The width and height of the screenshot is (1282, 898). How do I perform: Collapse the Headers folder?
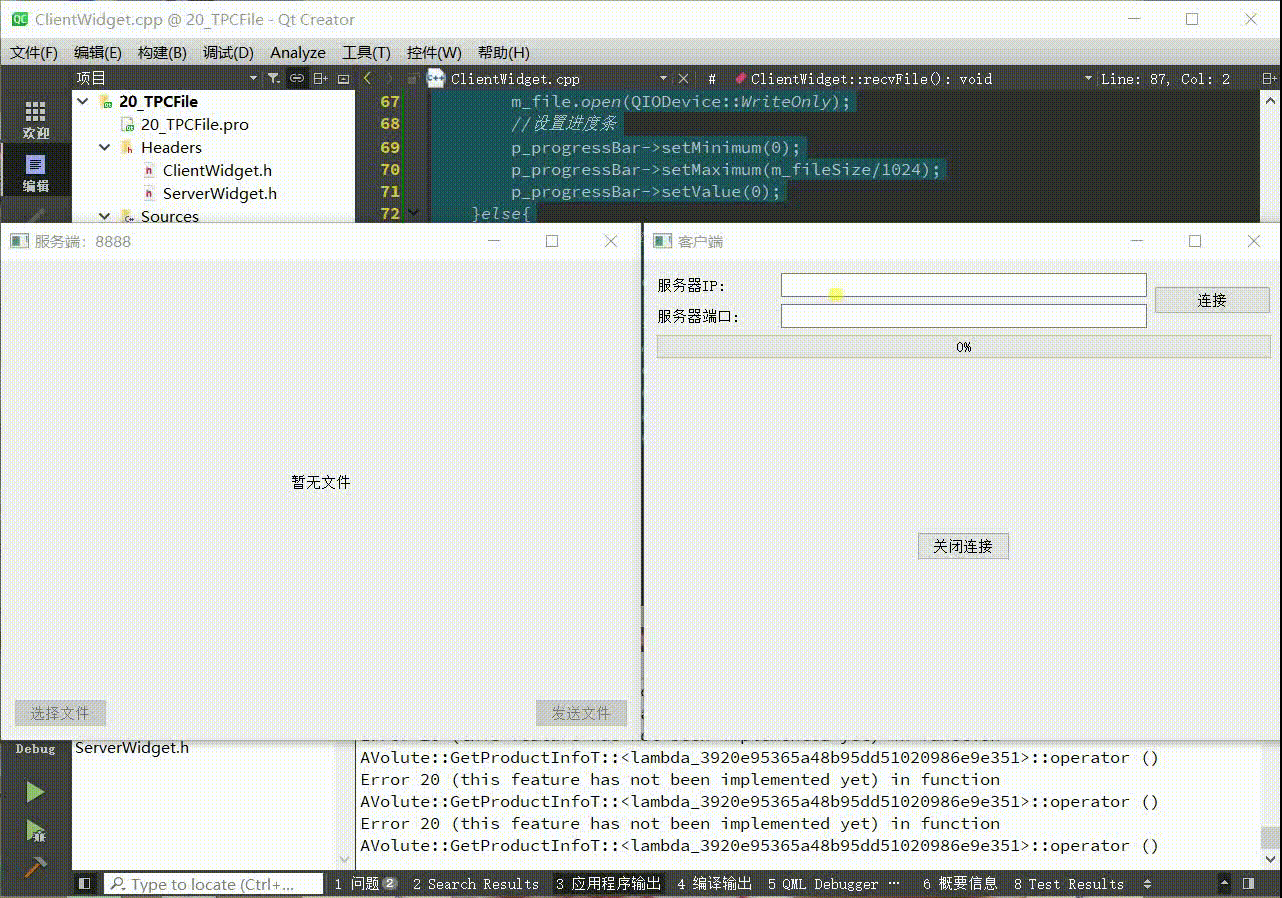[x=105, y=147]
